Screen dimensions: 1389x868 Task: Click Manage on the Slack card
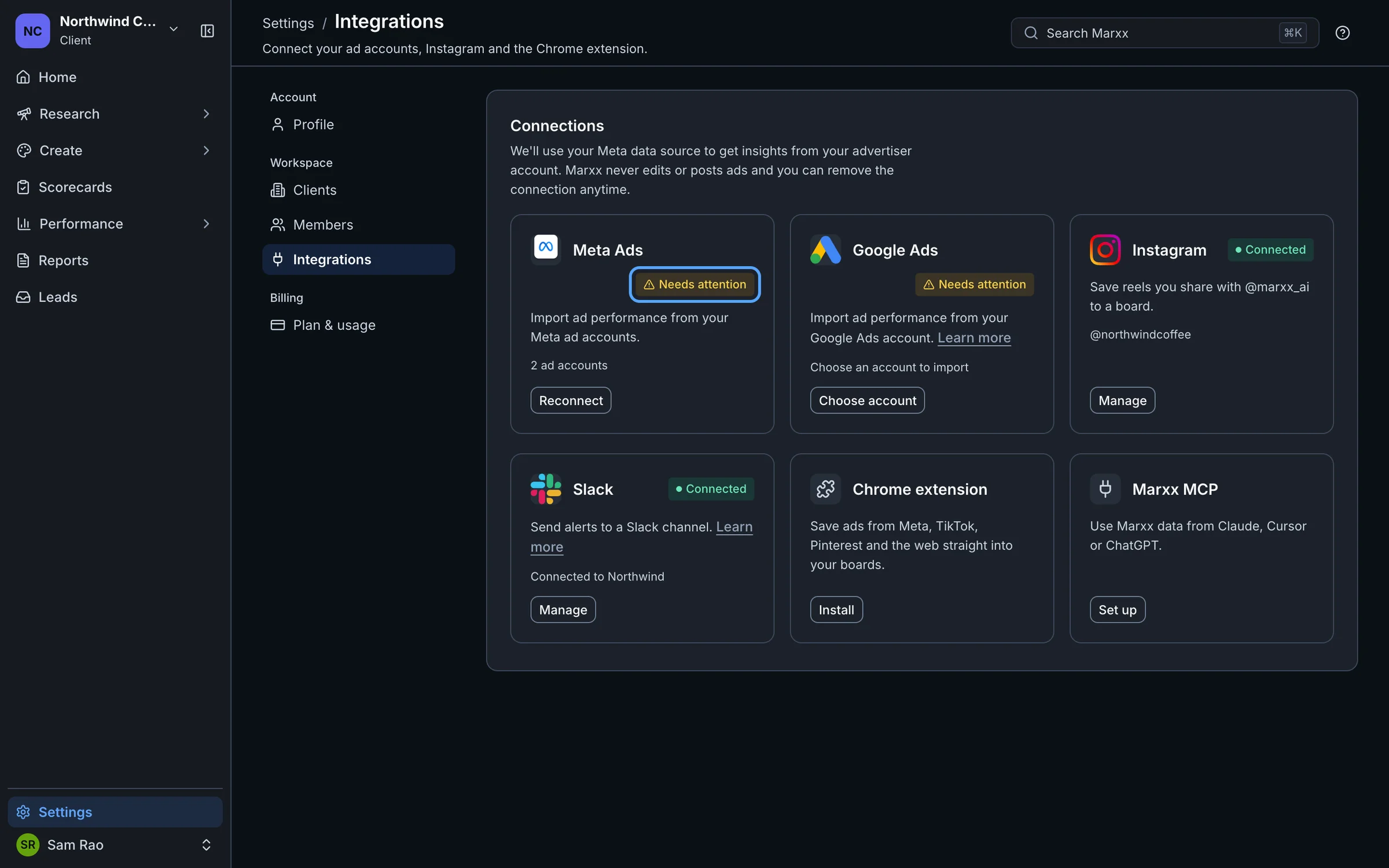(563, 609)
